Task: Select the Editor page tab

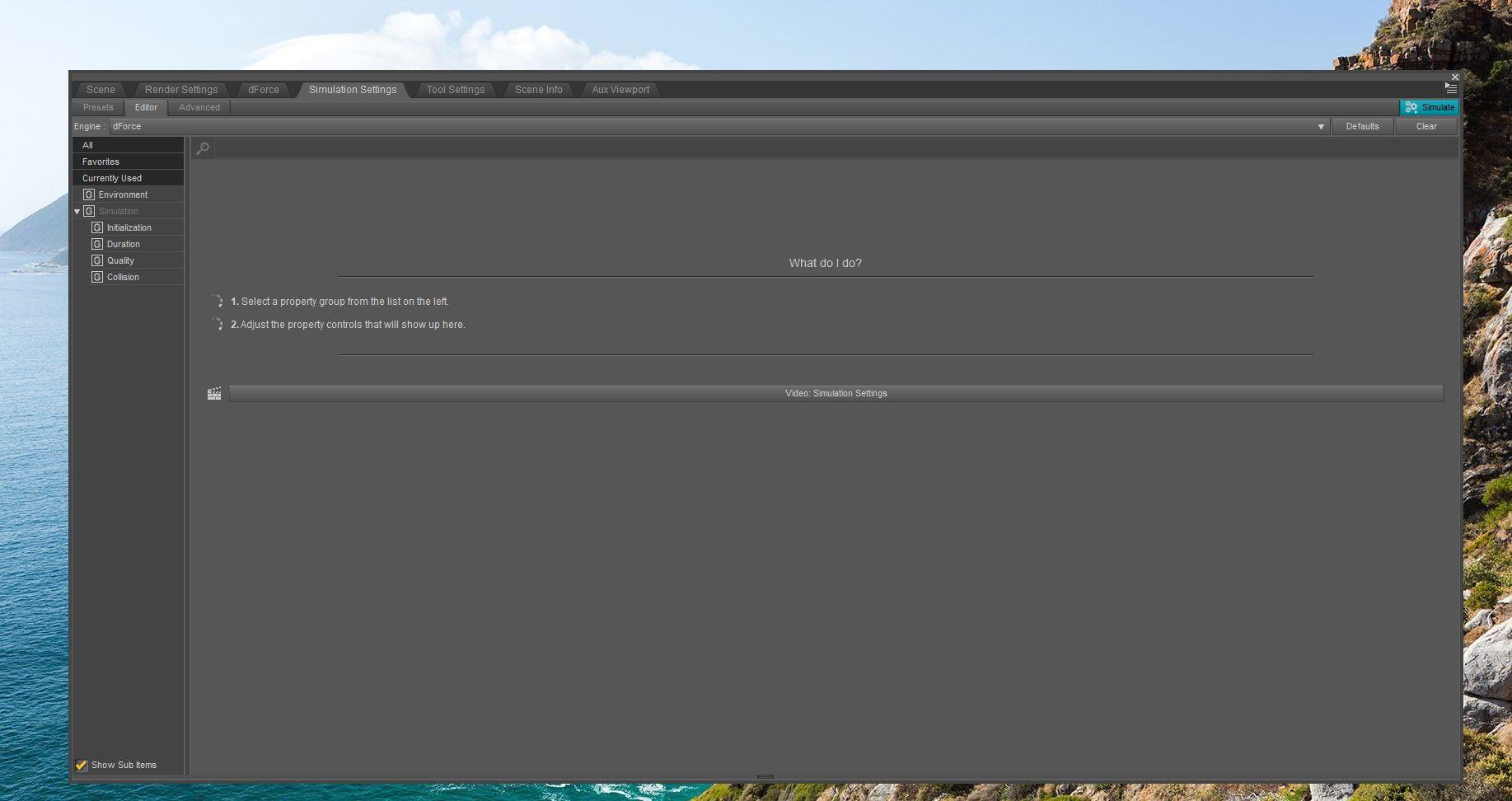Action: coord(146,107)
